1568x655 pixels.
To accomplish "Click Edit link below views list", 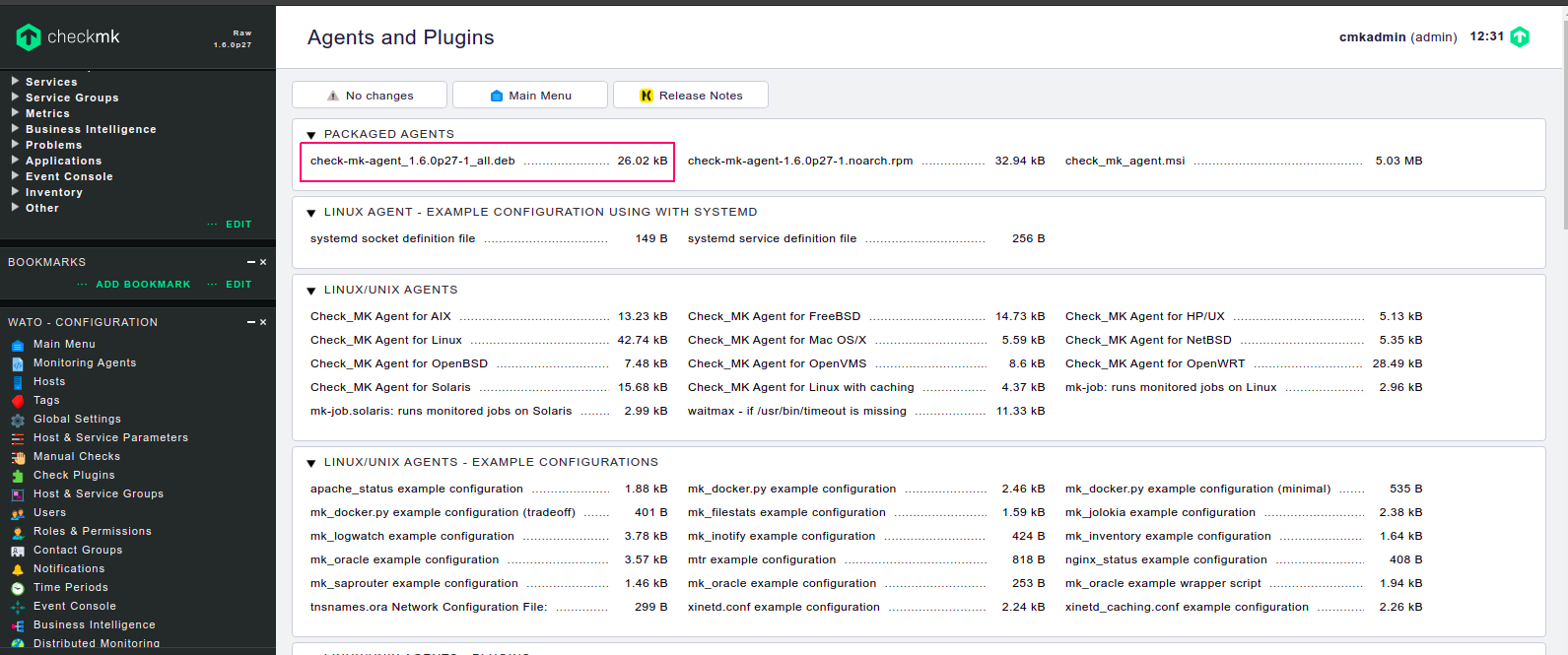I will pyautogui.click(x=239, y=225).
